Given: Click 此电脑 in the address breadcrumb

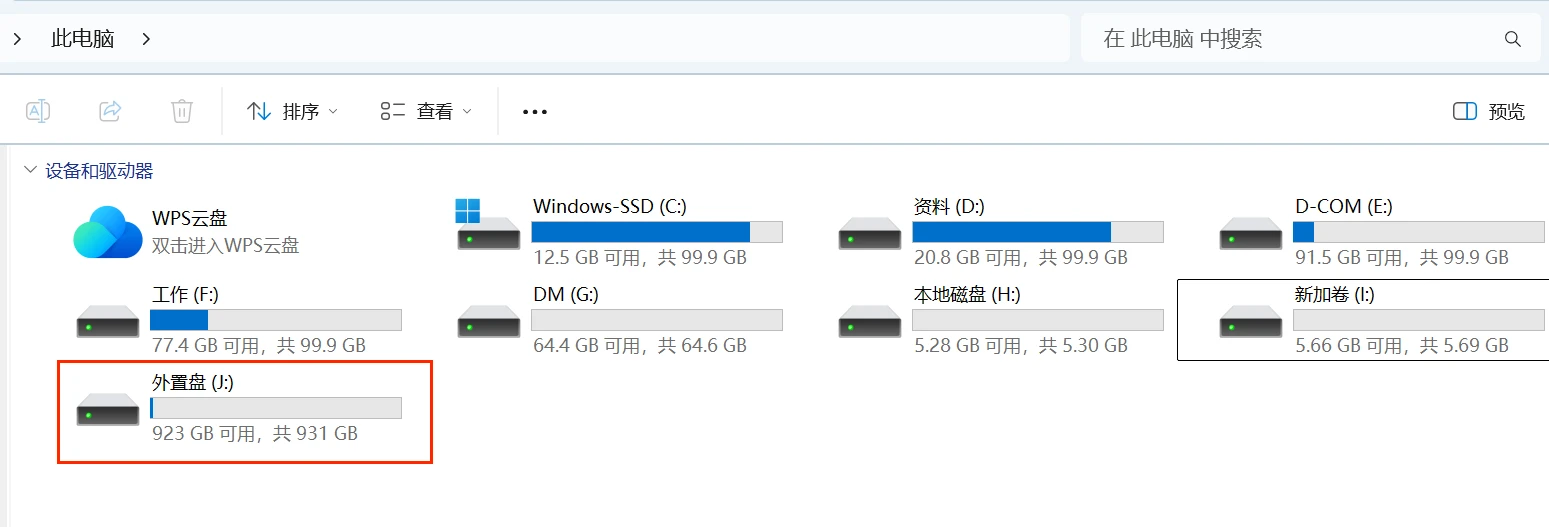Looking at the screenshot, I should pyautogui.click(x=83, y=39).
